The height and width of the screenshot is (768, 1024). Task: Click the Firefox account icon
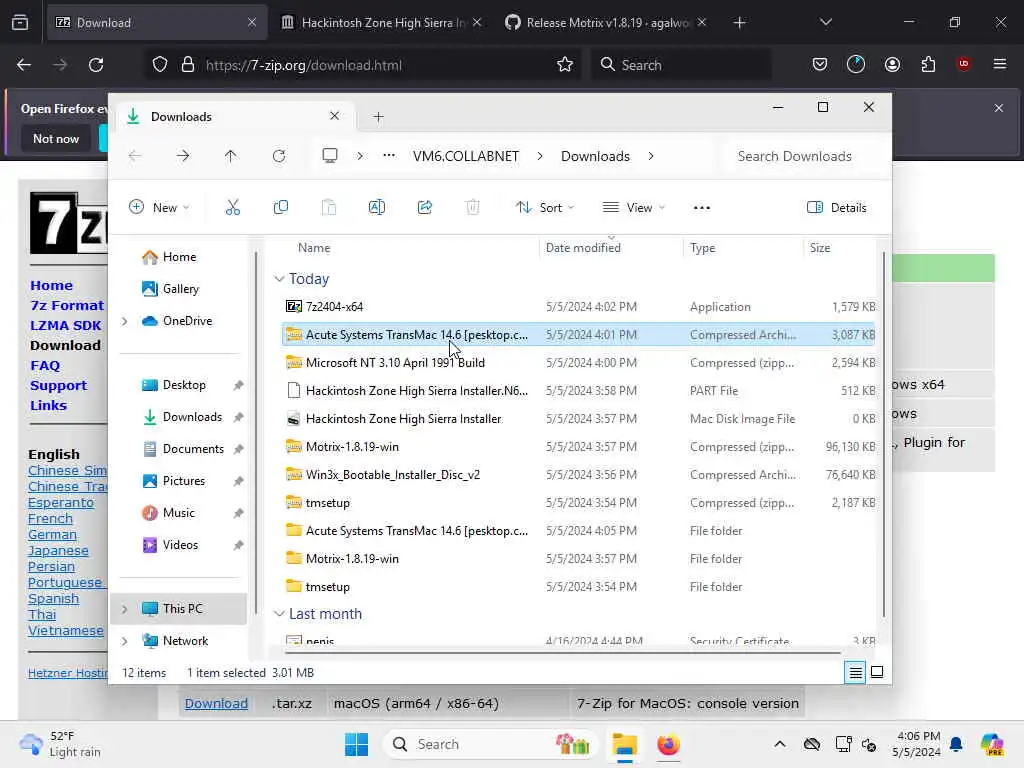pos(892,65)
